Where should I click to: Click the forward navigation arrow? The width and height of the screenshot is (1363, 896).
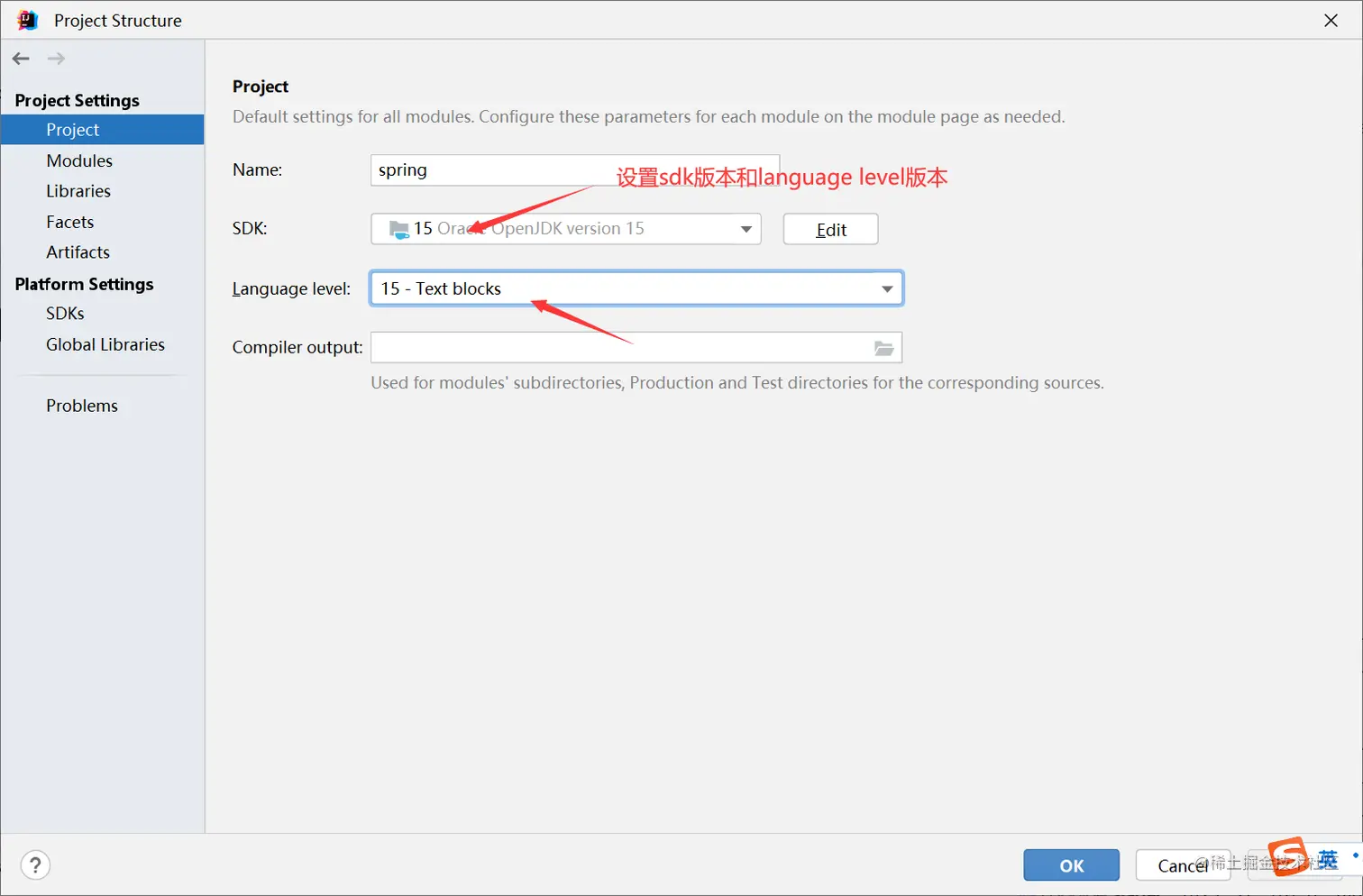tap(56, 59)
